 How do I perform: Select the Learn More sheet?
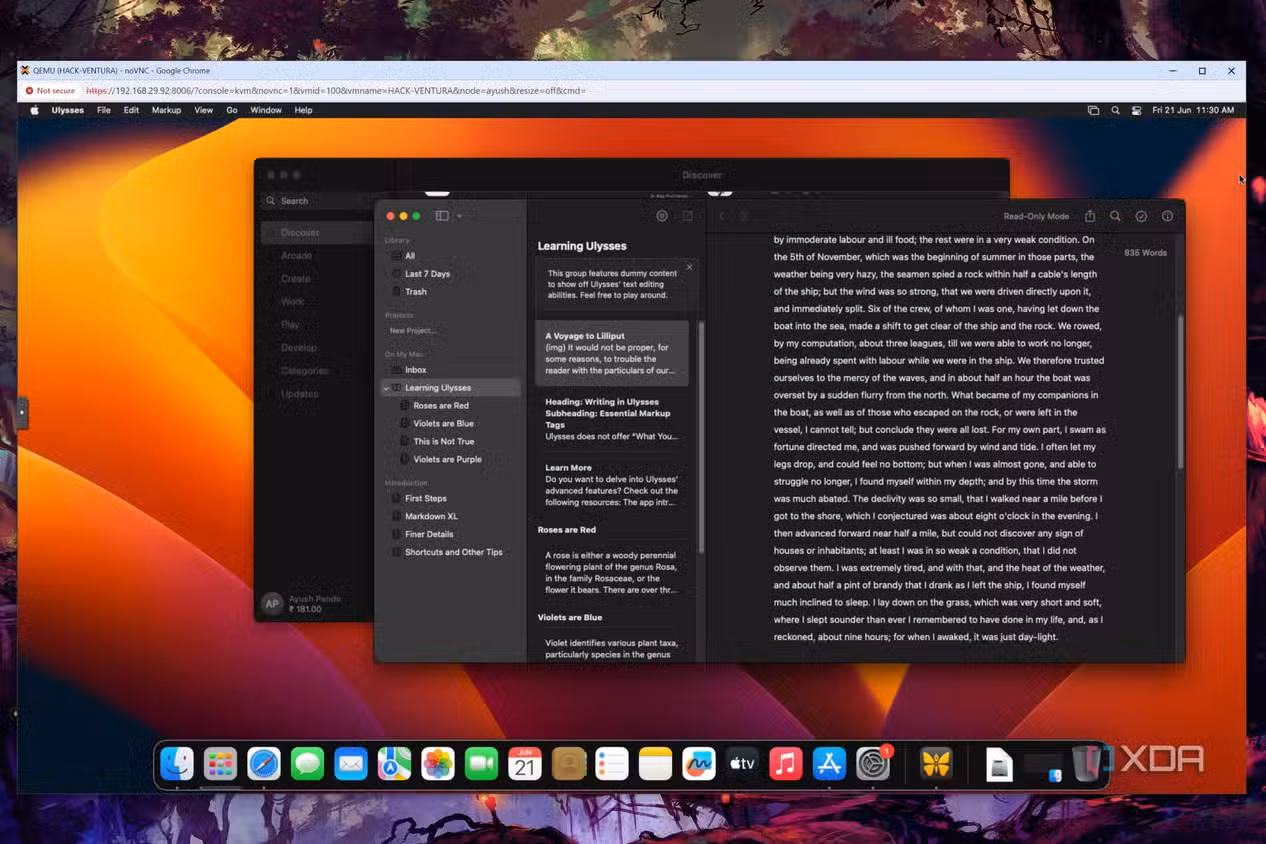click(x=612, y=484)
